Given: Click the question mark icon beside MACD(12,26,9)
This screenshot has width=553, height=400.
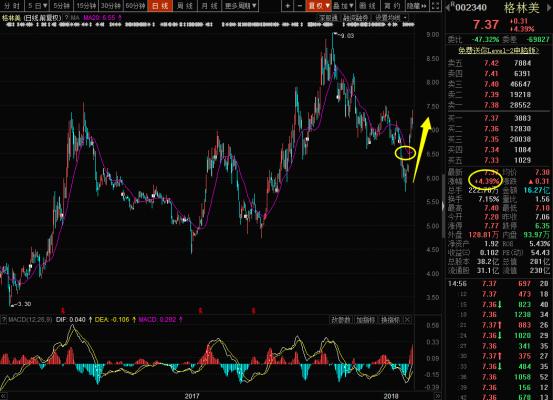Looking at the screenshot, I should click(x=4, y=320).
